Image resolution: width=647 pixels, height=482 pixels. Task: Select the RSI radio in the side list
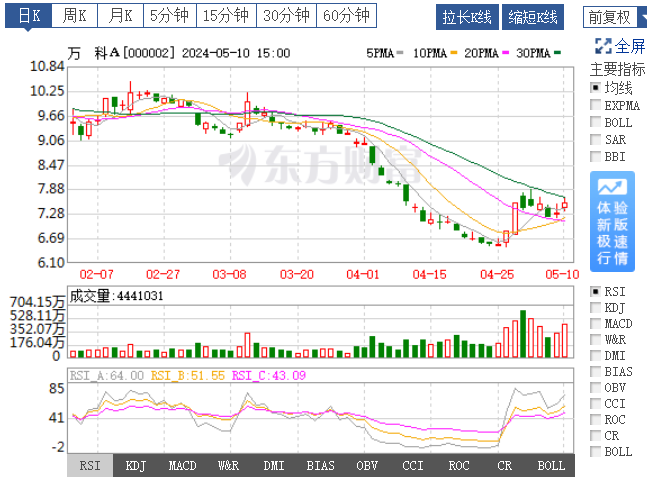pyautogui.click(x=595, y=291)
